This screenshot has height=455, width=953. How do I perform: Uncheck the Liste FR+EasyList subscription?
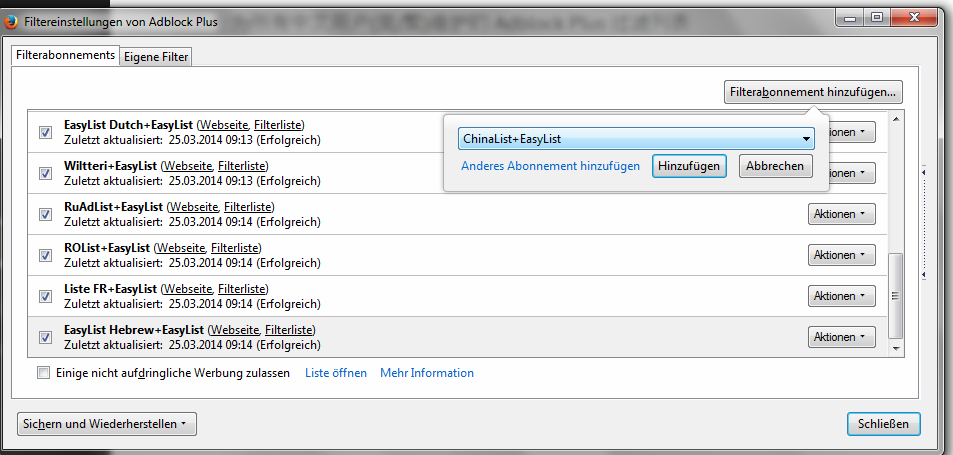[x=45, y=296]
